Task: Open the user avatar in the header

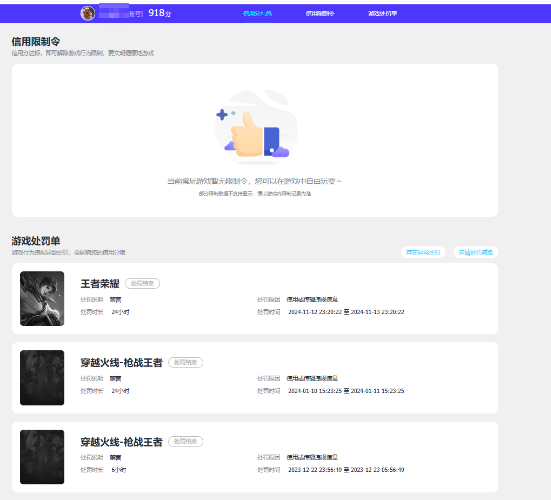Action: pyautogui.click(x=87, y=13)
